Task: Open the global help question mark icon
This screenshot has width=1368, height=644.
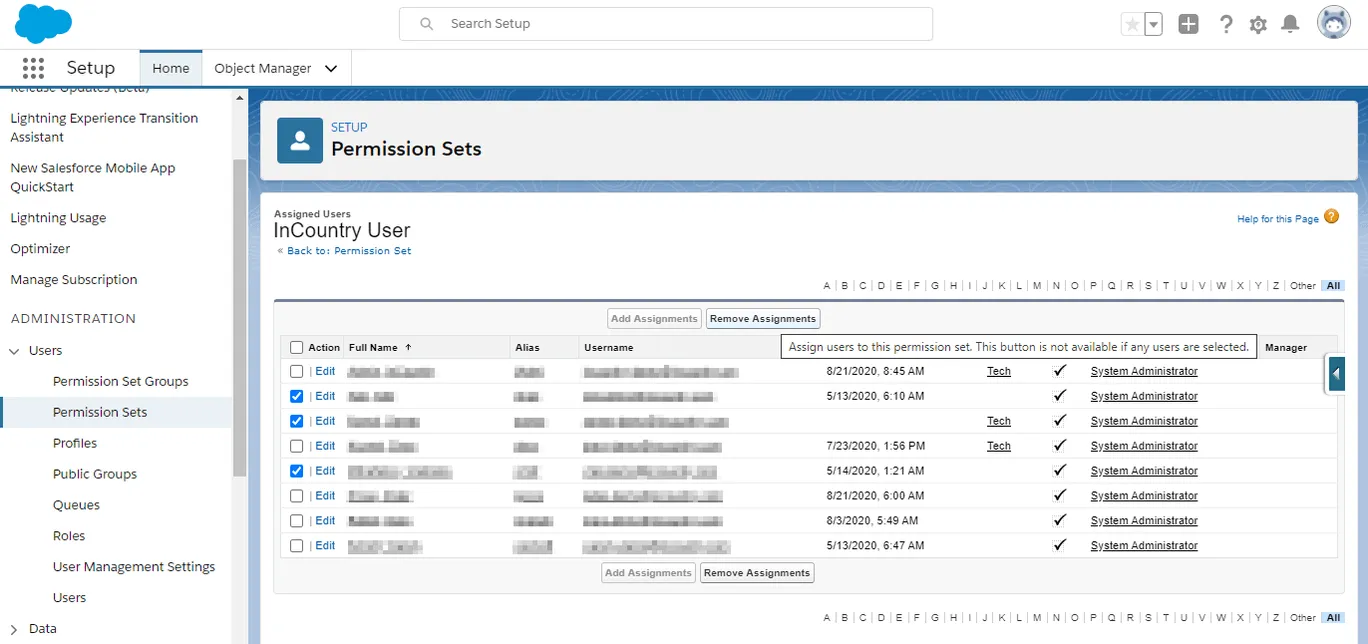Action: point(1226,24)
